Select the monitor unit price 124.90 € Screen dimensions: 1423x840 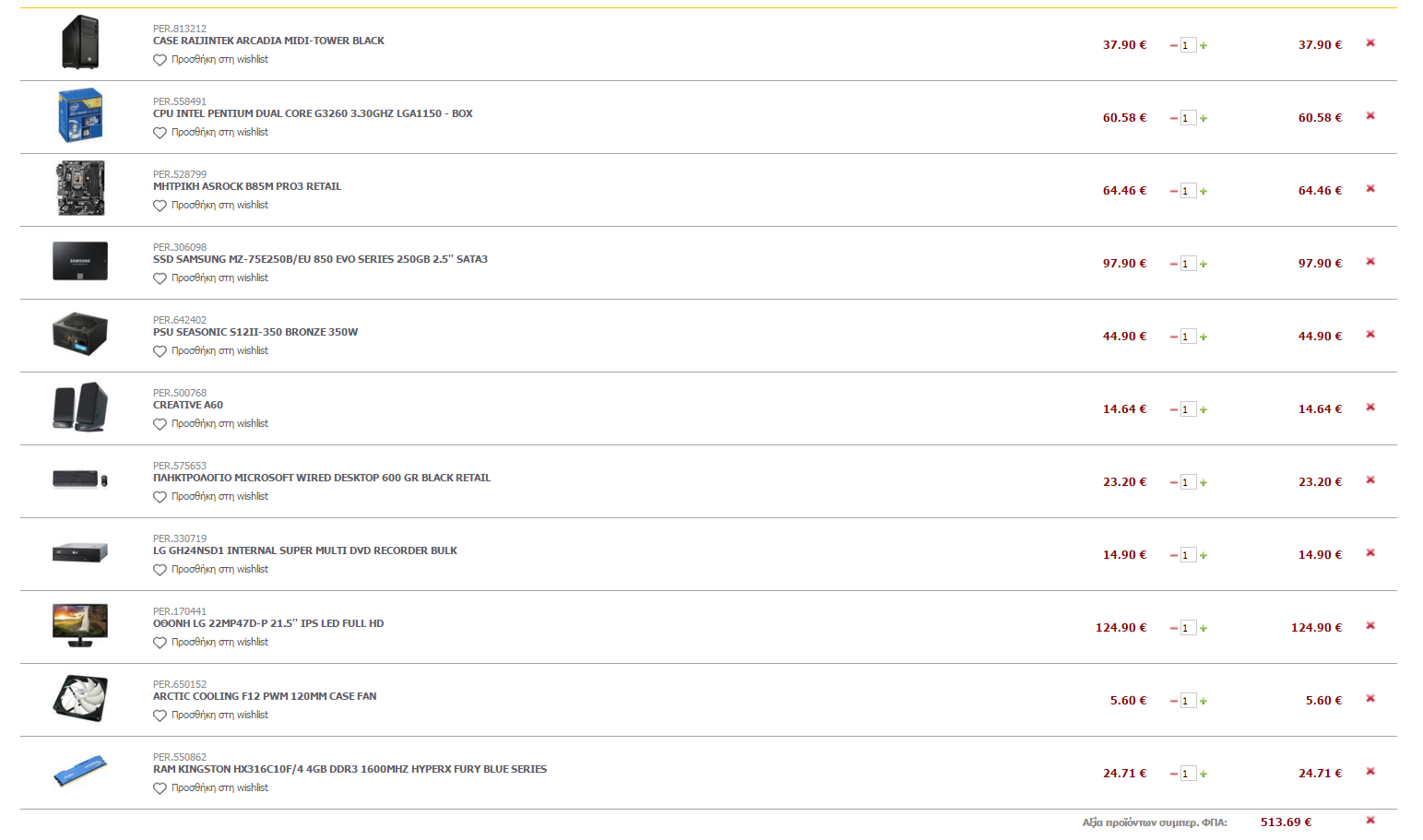coord(1121,627)
